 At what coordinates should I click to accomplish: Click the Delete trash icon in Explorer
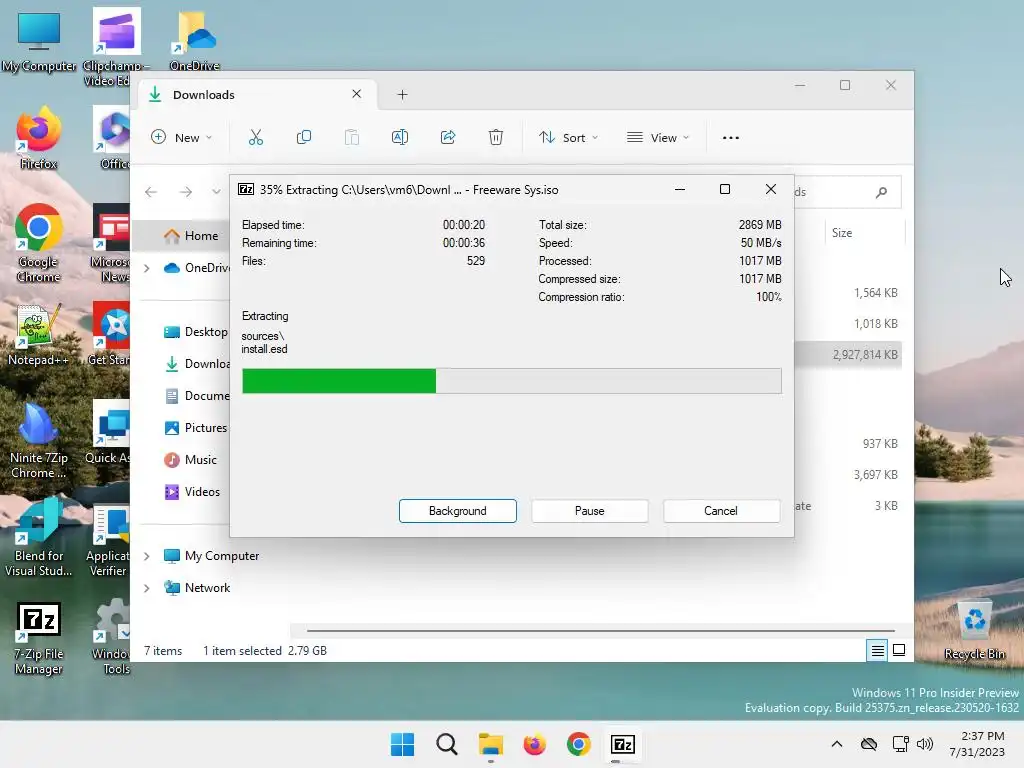click(496, 137)
